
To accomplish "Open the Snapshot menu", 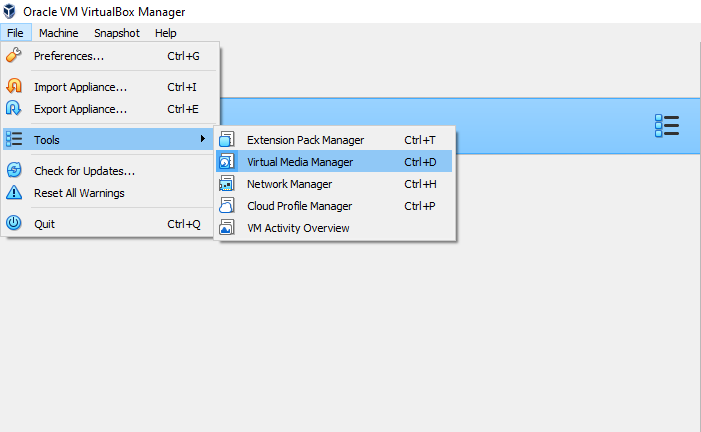I will point(117,33).
